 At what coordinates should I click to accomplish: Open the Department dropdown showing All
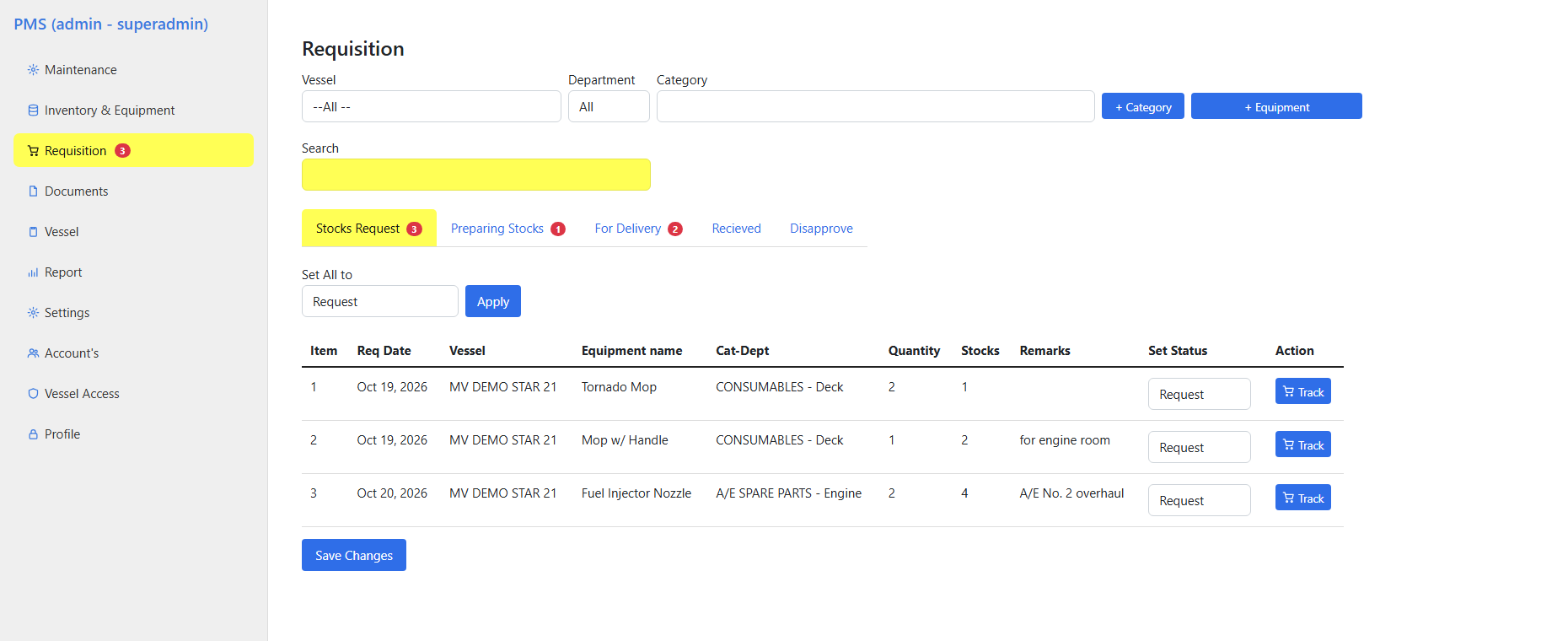point(609,106)
